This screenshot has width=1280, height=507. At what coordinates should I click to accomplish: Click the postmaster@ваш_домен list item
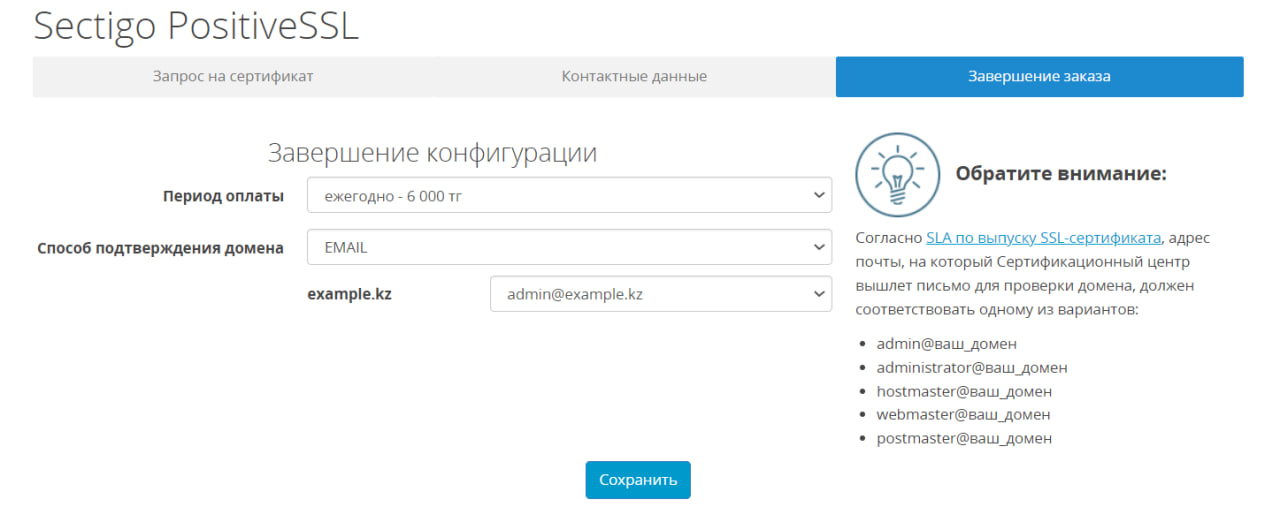(964, 439)
